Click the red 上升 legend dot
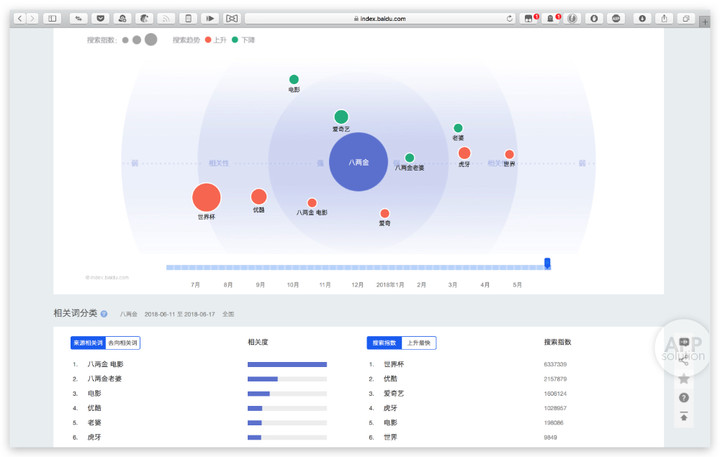 tap(208, 40)
